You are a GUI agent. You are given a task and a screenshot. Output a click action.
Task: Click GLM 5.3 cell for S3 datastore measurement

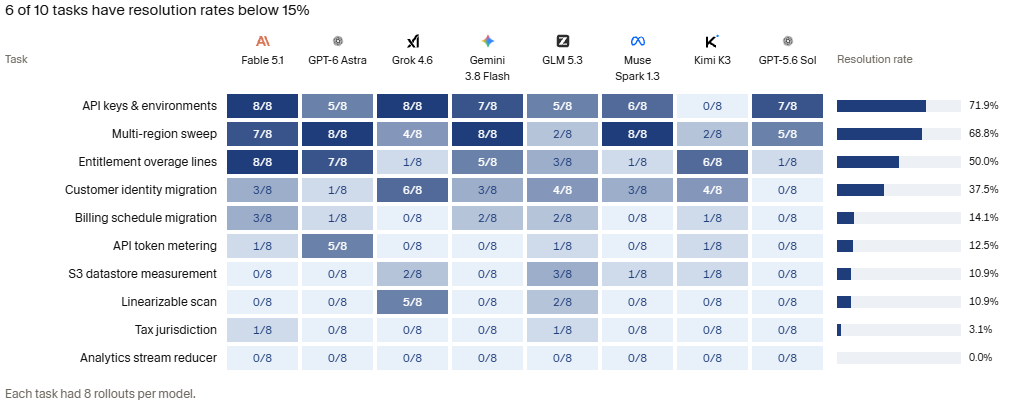click(562, 274)
